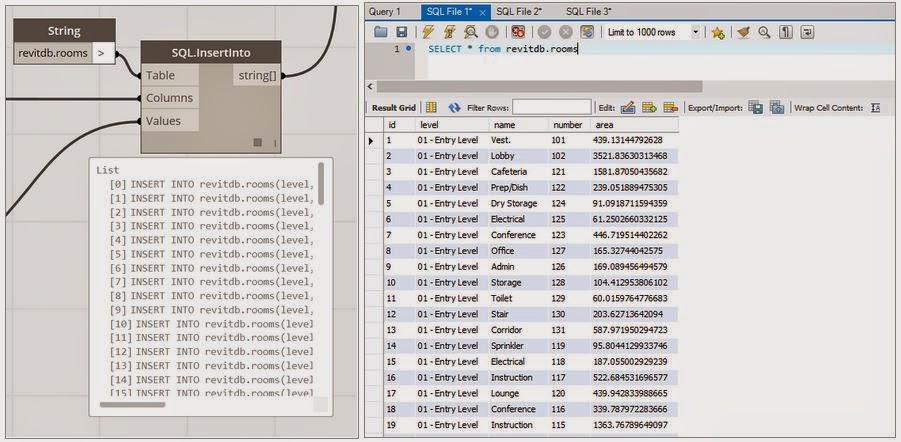
Task: Click the SQL.InsertInto node title
Action: [x=211, y=52]
